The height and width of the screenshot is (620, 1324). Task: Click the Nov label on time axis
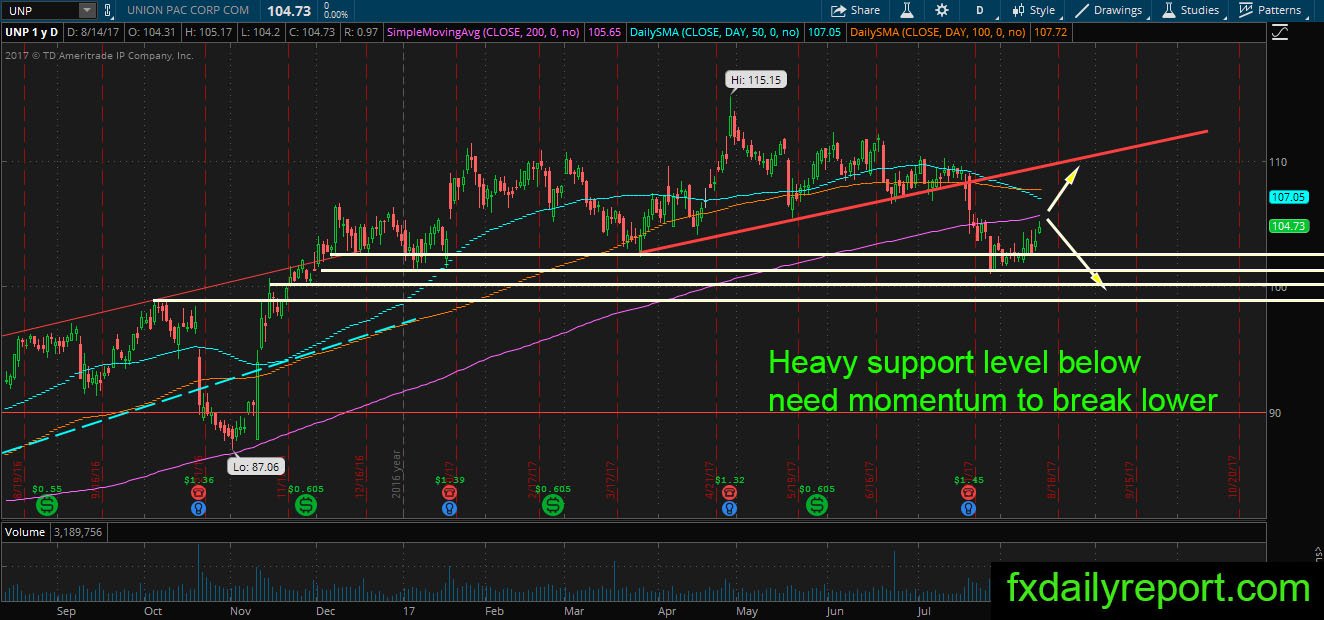click(x=240, y=609)
